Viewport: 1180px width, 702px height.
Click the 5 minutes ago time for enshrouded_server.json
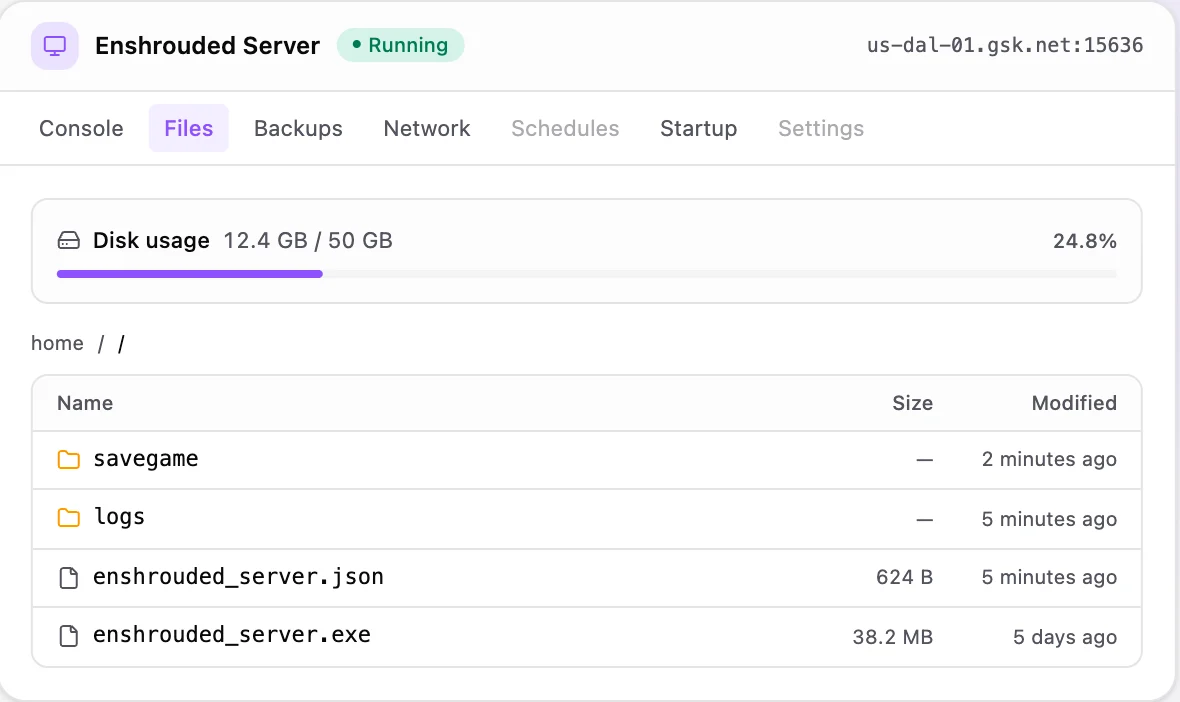click(x=1049, y=577)
